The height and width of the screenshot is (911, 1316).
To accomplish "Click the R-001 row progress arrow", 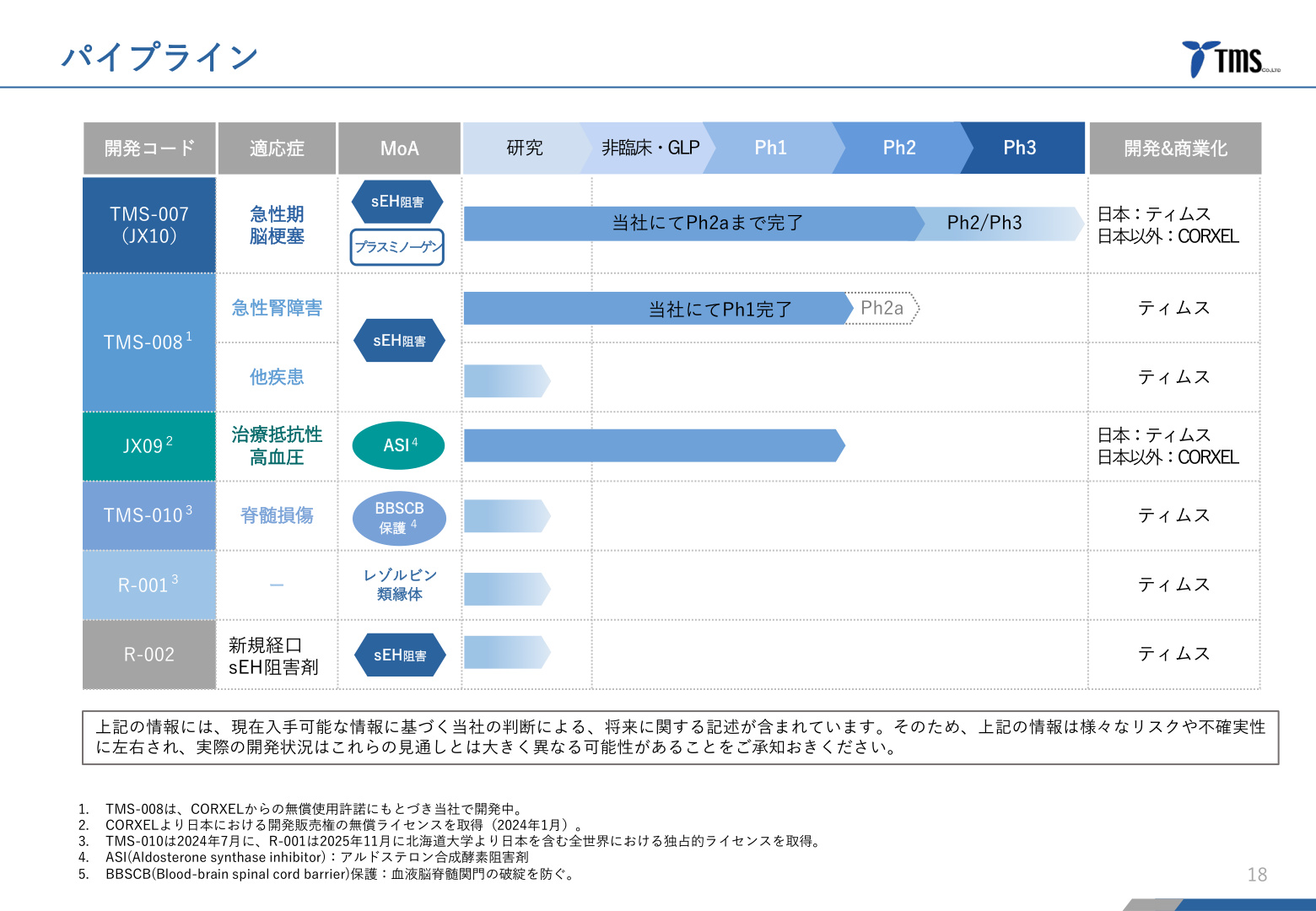I will coord(507,589).
